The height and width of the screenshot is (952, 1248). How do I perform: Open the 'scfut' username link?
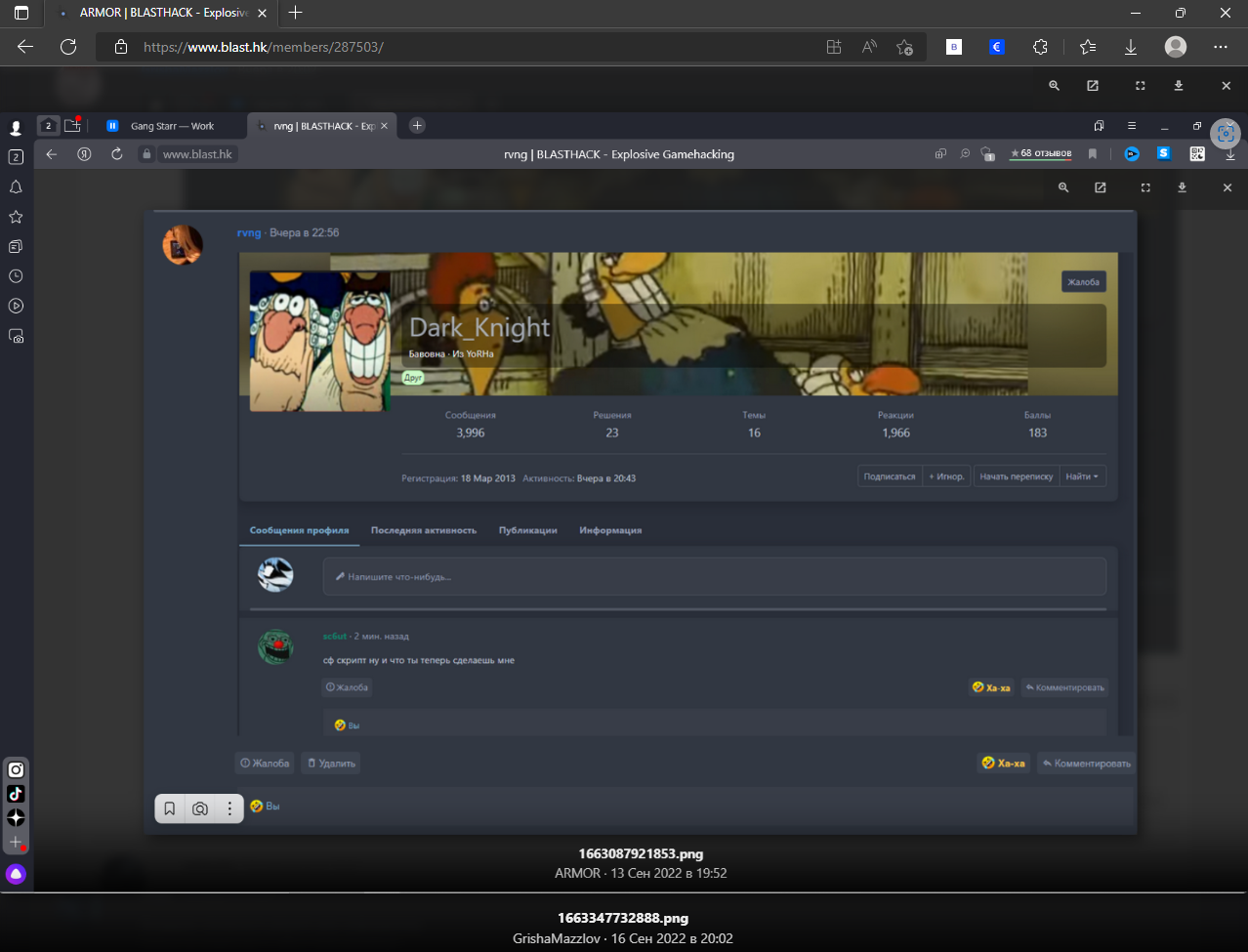click(x=334, y=637)
